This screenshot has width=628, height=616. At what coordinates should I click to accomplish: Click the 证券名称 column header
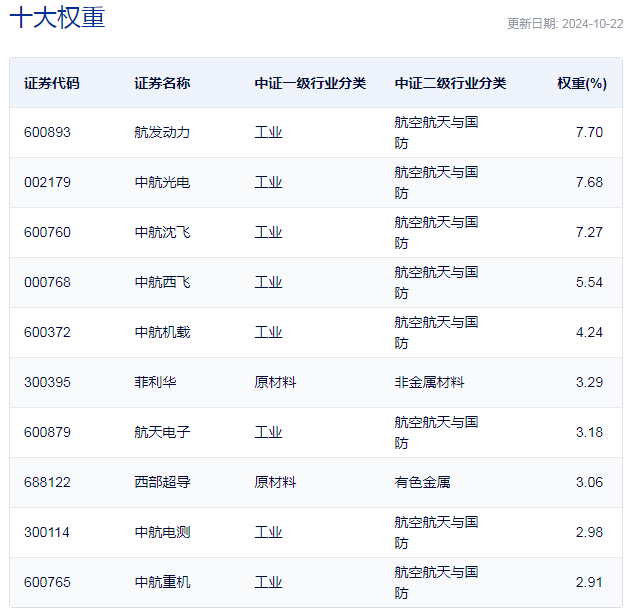(x=162, y=83)
